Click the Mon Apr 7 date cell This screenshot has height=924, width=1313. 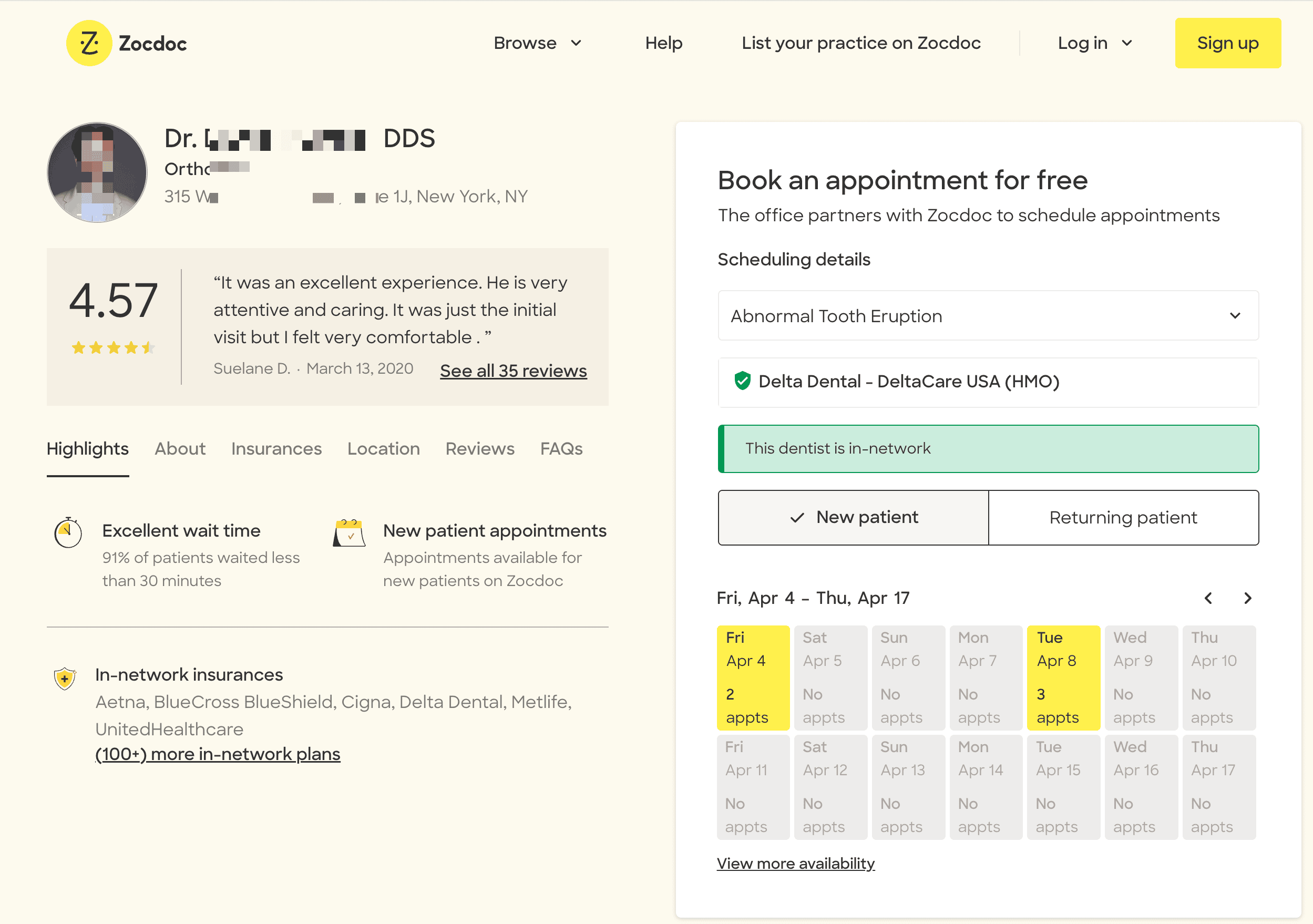coord(986,677)
